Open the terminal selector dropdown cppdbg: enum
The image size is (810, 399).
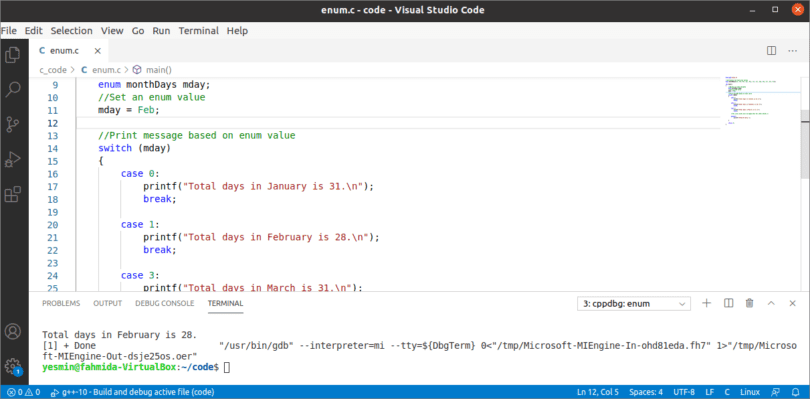point(634,304)
